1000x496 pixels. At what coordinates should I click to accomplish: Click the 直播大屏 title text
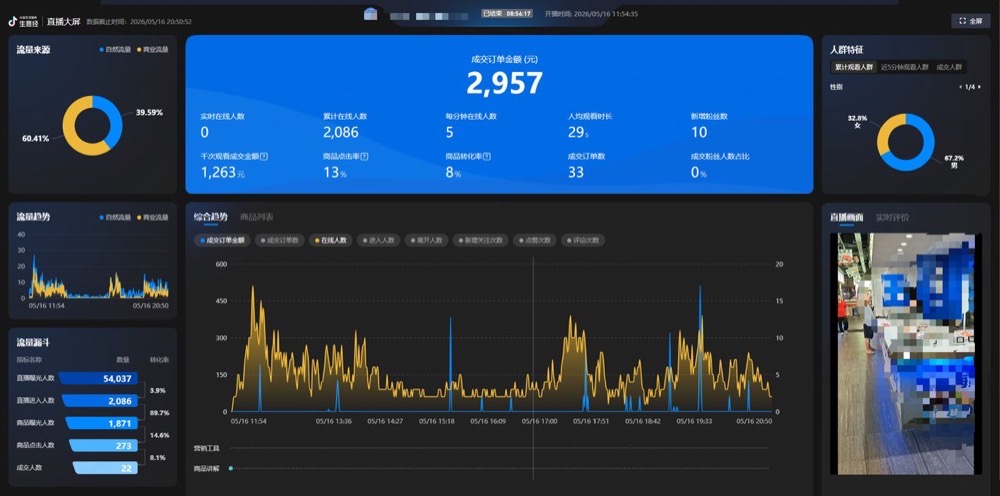(63, 21)
